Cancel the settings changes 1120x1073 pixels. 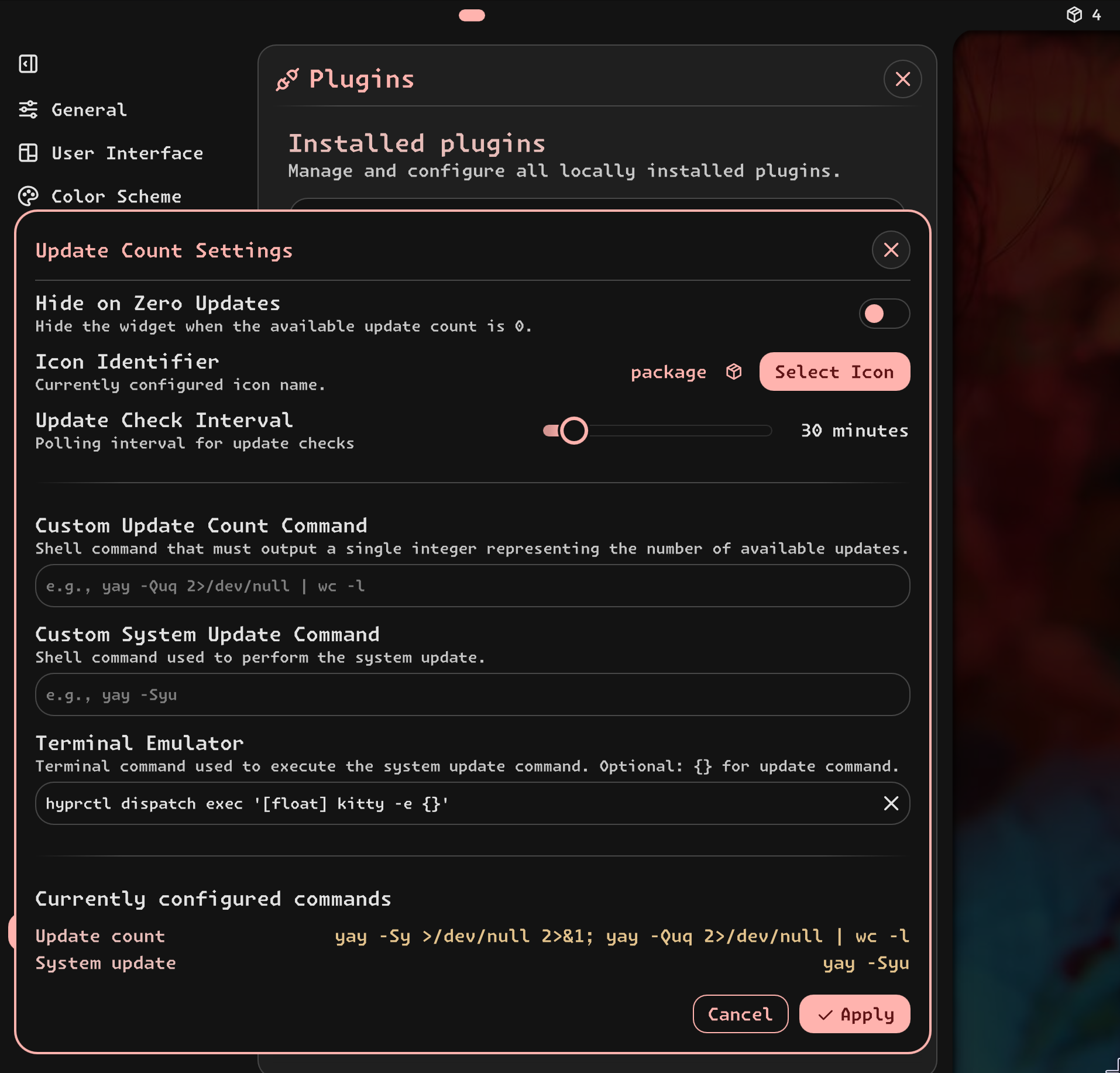(x=740, y=1014)
